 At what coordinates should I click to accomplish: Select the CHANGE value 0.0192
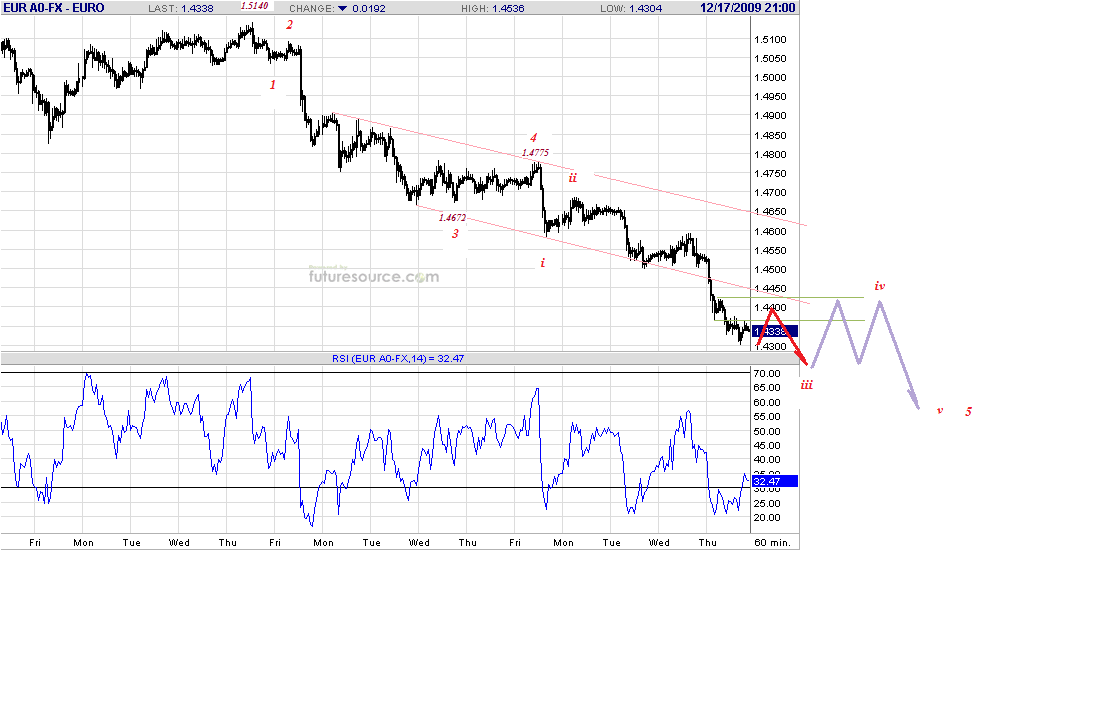369,8
